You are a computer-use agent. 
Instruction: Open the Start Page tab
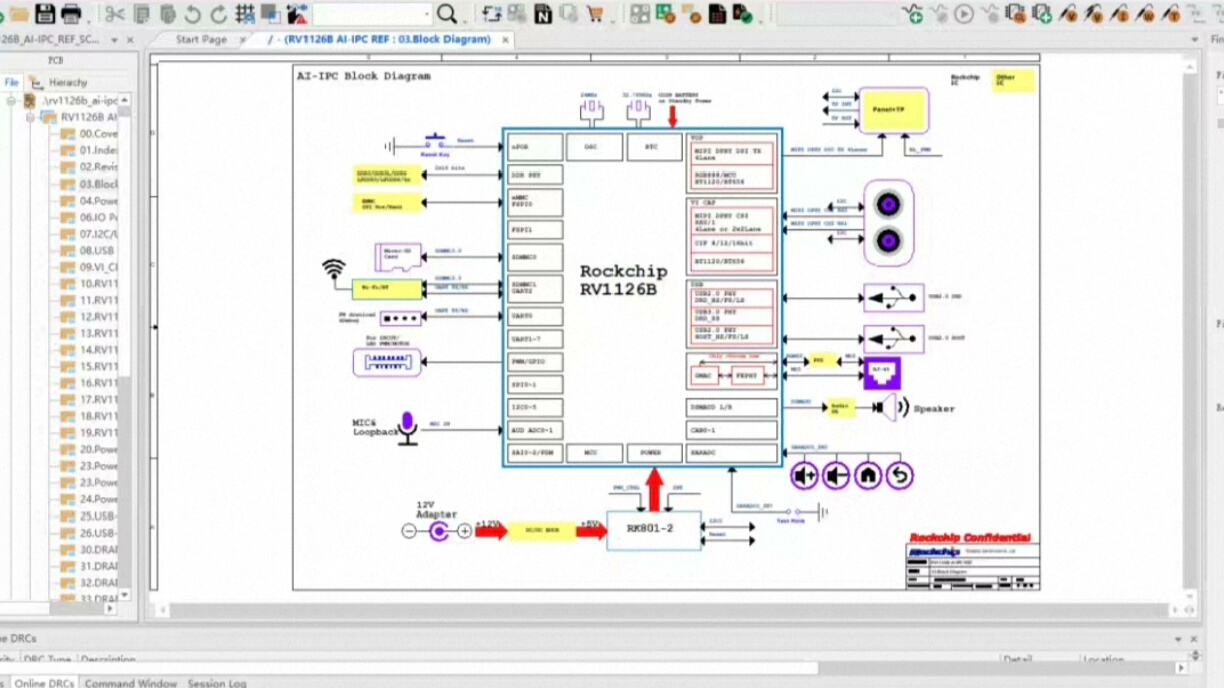201,40
